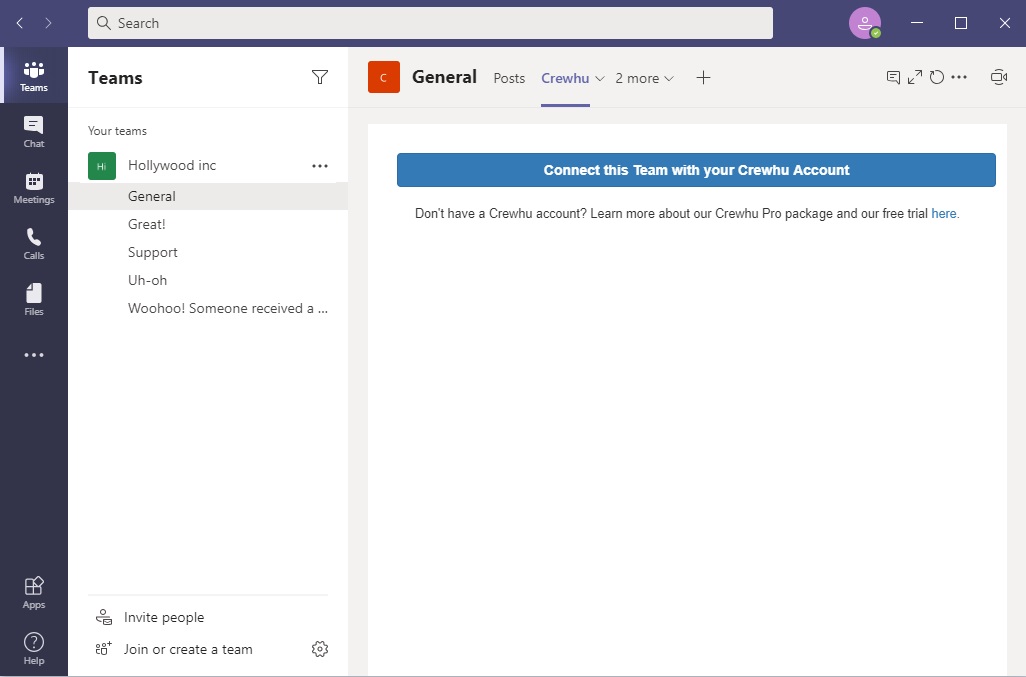Click Join or create a team
This screenshot has width=1026, height=677.
point(188,649)
